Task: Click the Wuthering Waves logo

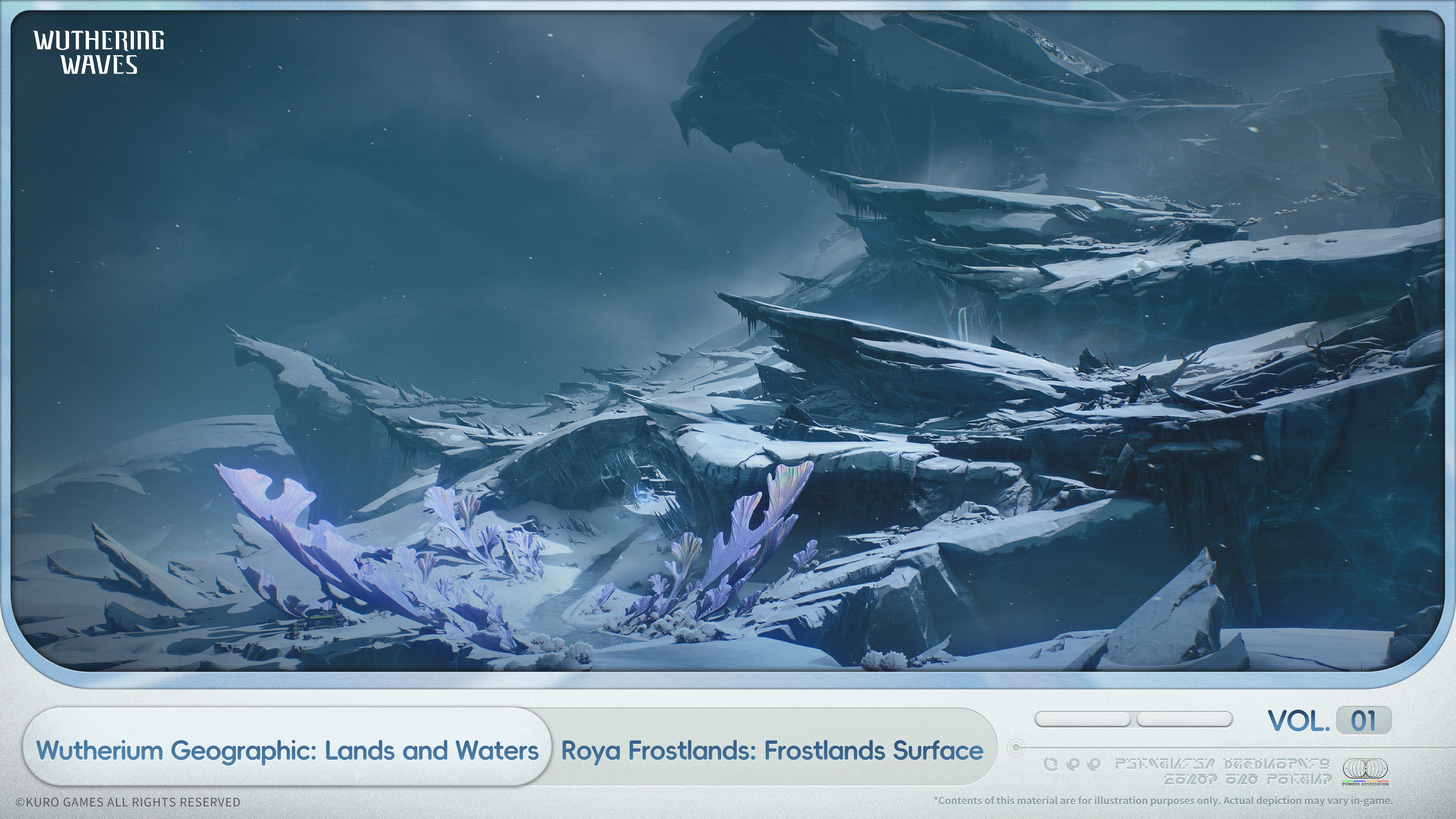Action: (99, 52)
